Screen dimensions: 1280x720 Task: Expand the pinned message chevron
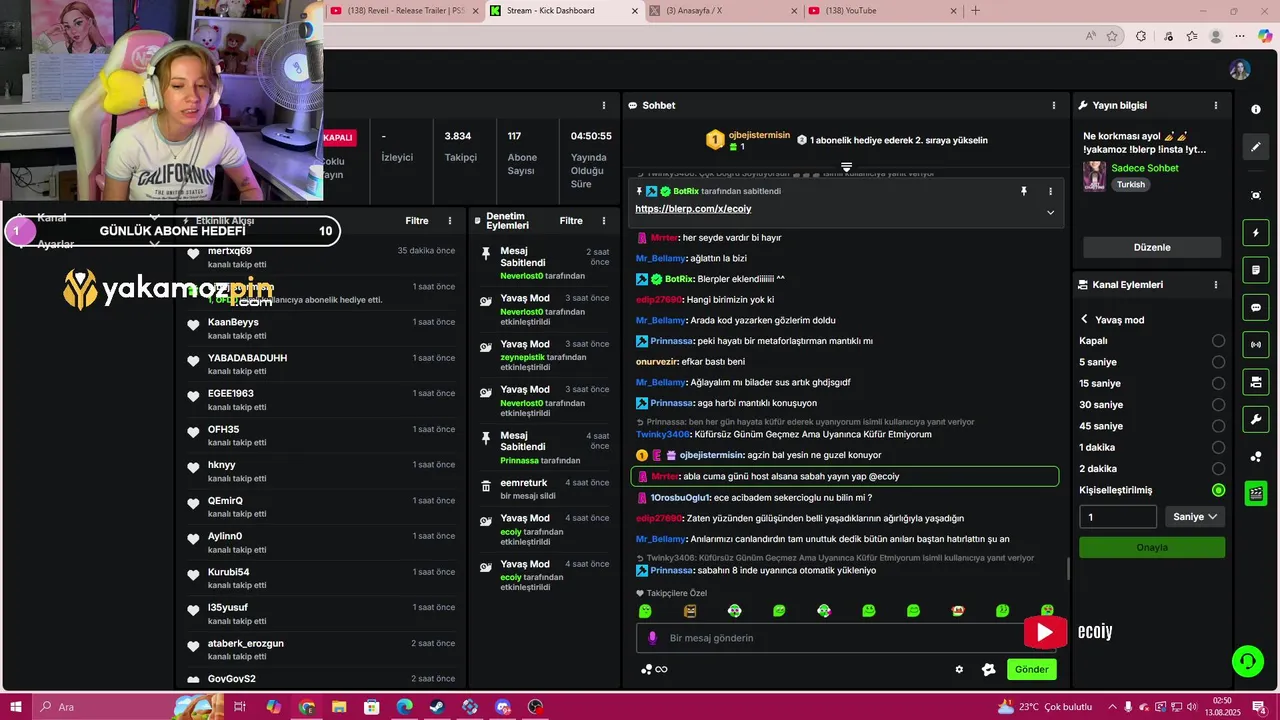click(1050, 212)
